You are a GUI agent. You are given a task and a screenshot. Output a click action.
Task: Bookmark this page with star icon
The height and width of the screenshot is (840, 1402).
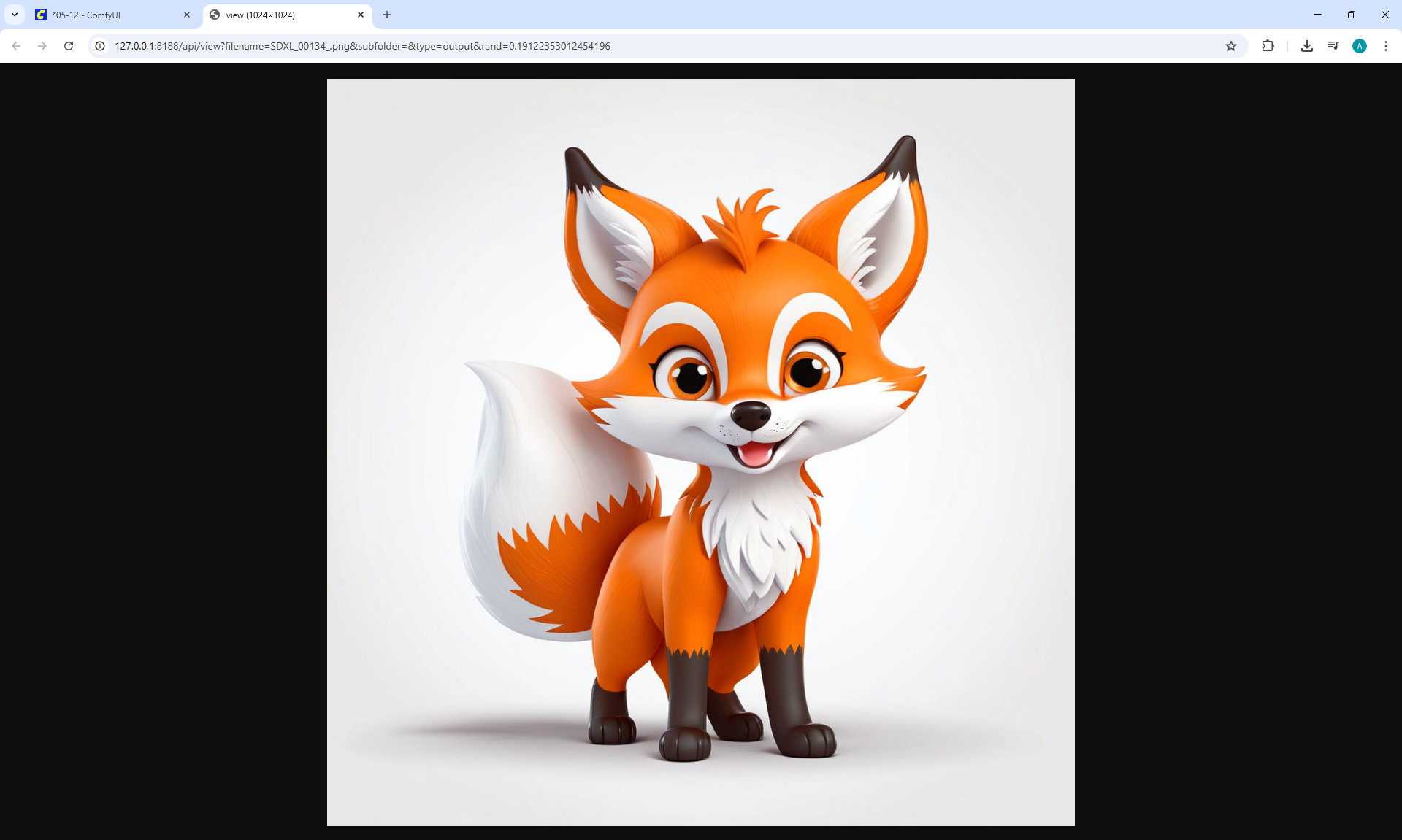pos(1231,46)
